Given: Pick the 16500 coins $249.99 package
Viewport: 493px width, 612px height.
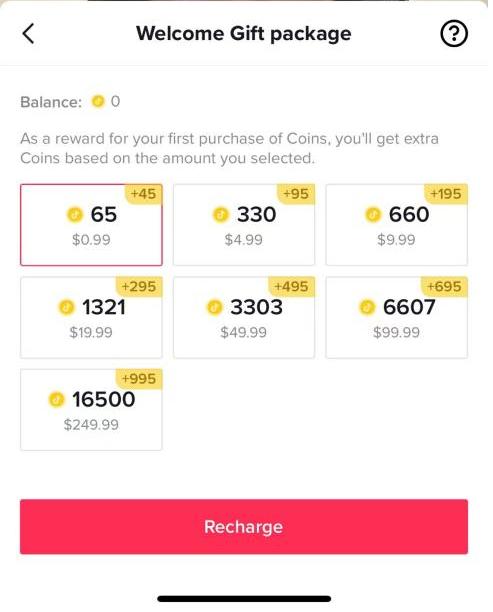Looking at the screenshot, I should tap(91, 410).
